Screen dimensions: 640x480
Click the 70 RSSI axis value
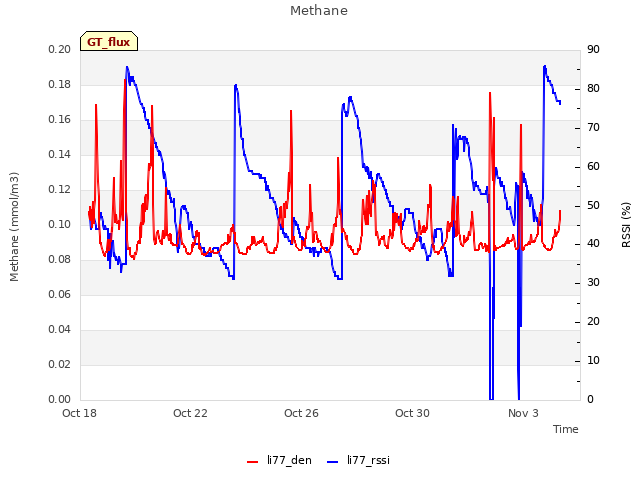(x=593, y=128)
